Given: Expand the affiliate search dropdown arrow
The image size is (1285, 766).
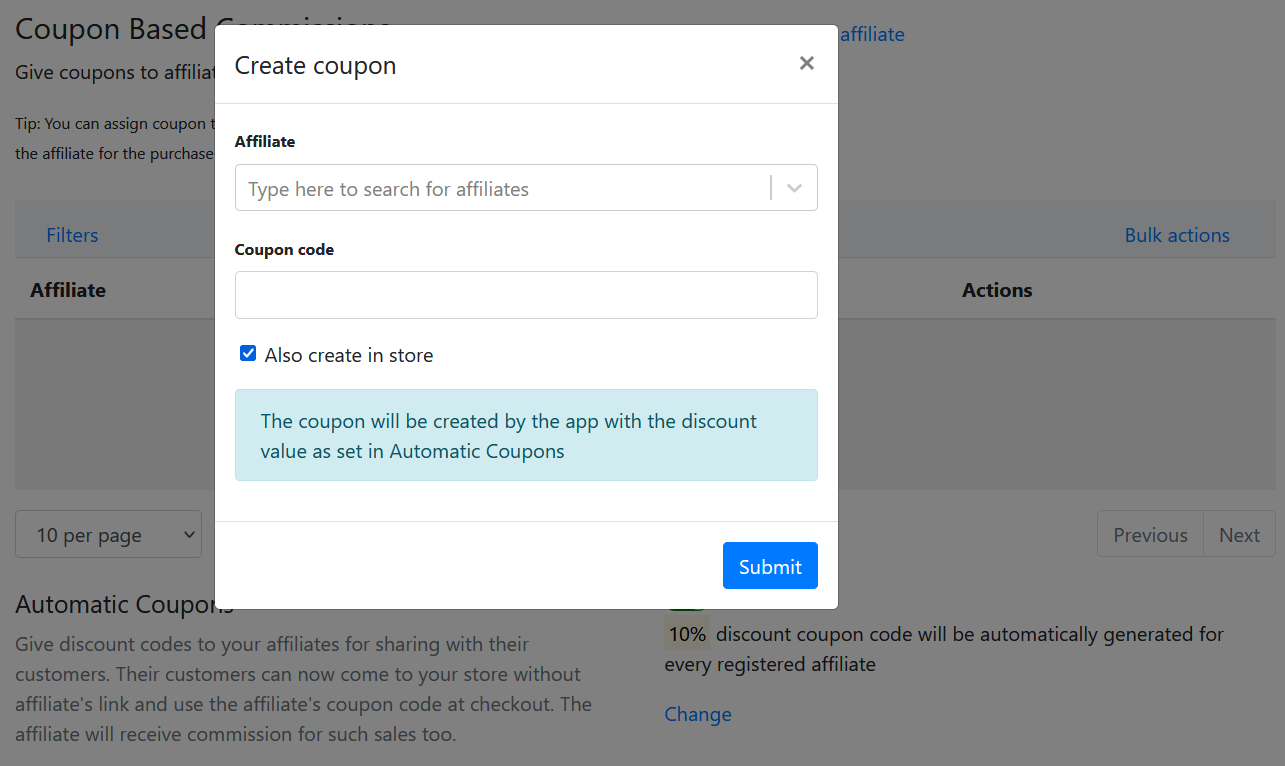Looking at the screenshot, I should 795,188.
